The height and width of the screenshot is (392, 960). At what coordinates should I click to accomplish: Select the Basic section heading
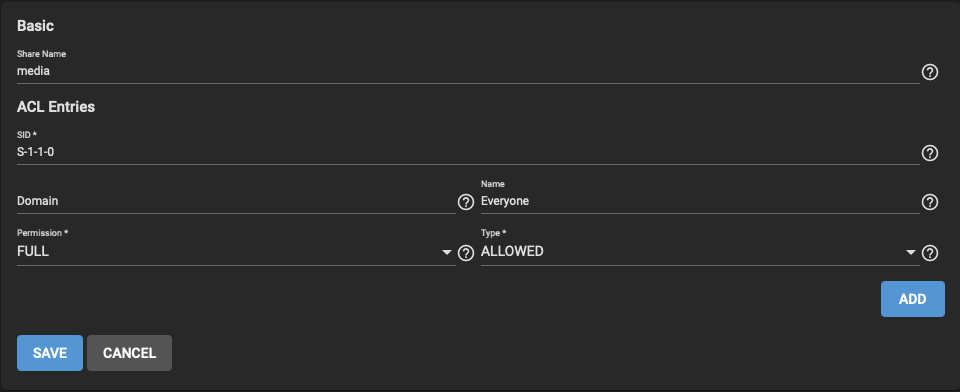(x=36, y=26)
